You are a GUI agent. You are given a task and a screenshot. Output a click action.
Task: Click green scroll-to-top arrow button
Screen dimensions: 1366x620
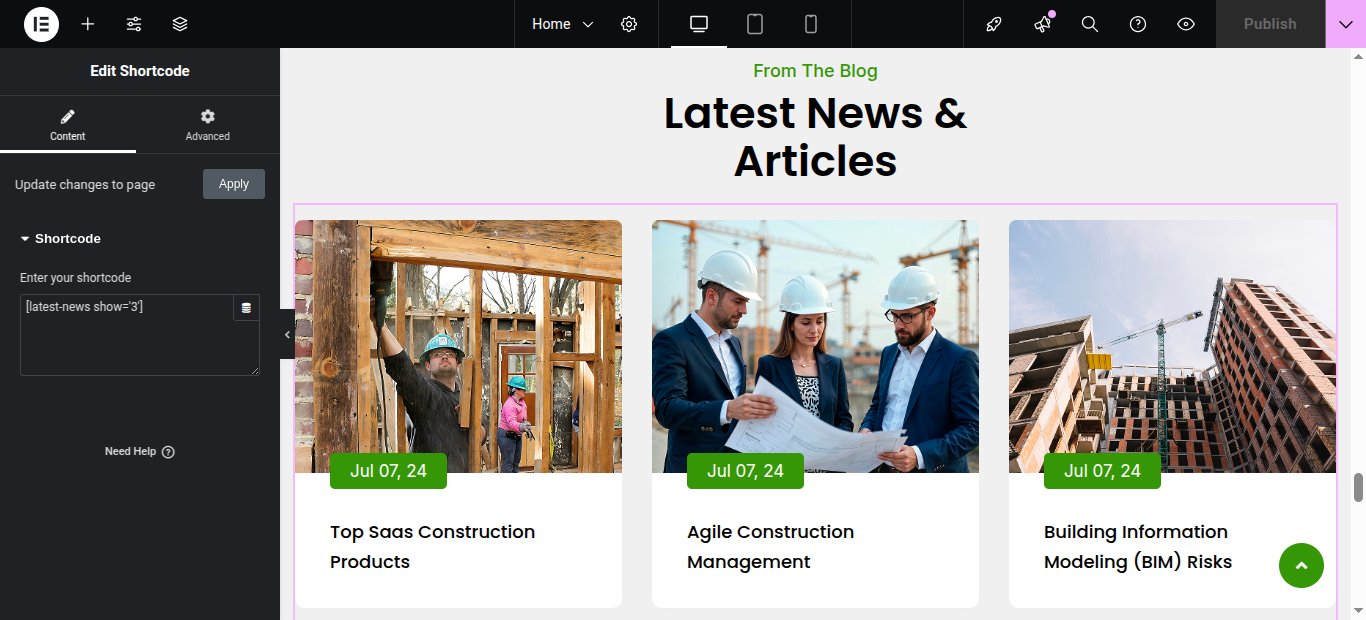(x=1301, y=566)
